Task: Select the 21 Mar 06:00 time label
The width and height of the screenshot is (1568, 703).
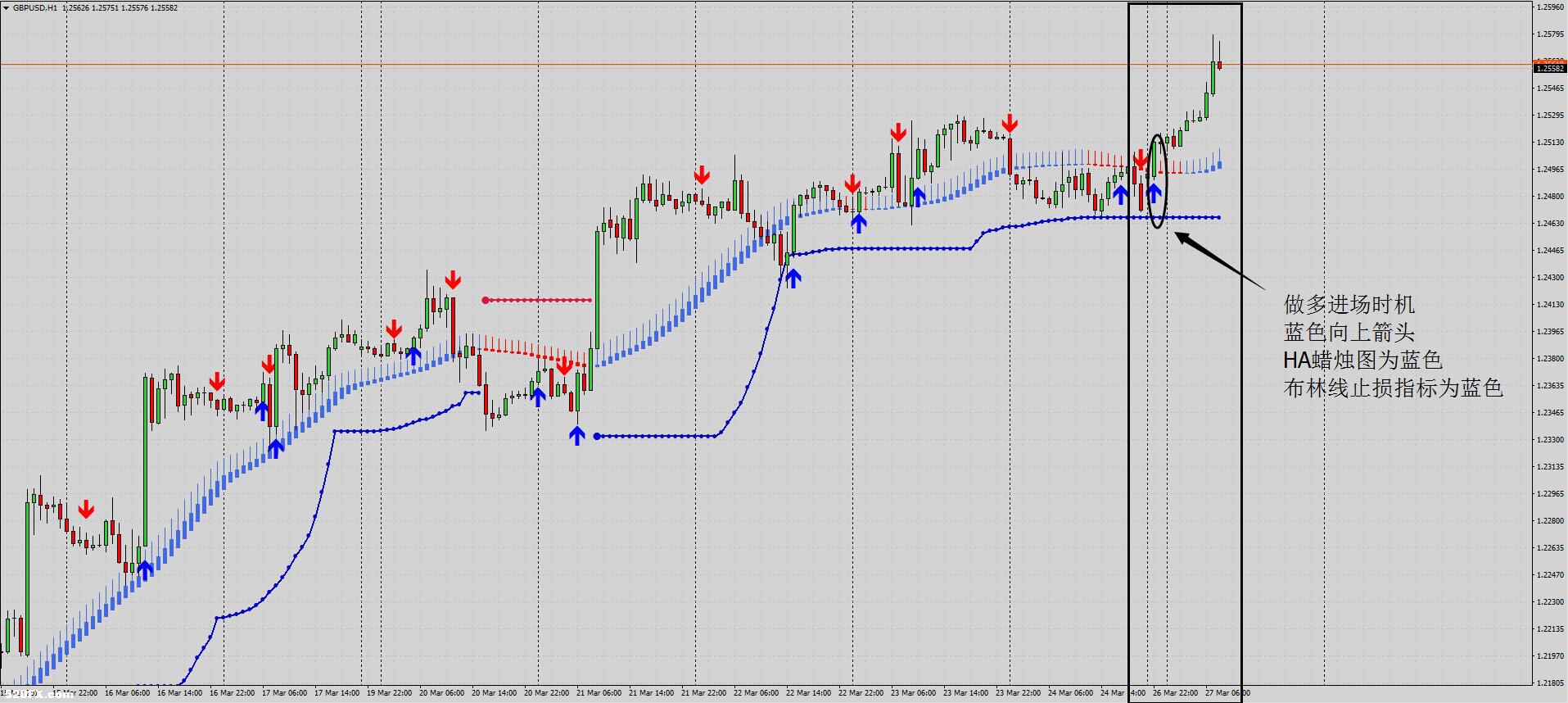Action: [599, 693]
